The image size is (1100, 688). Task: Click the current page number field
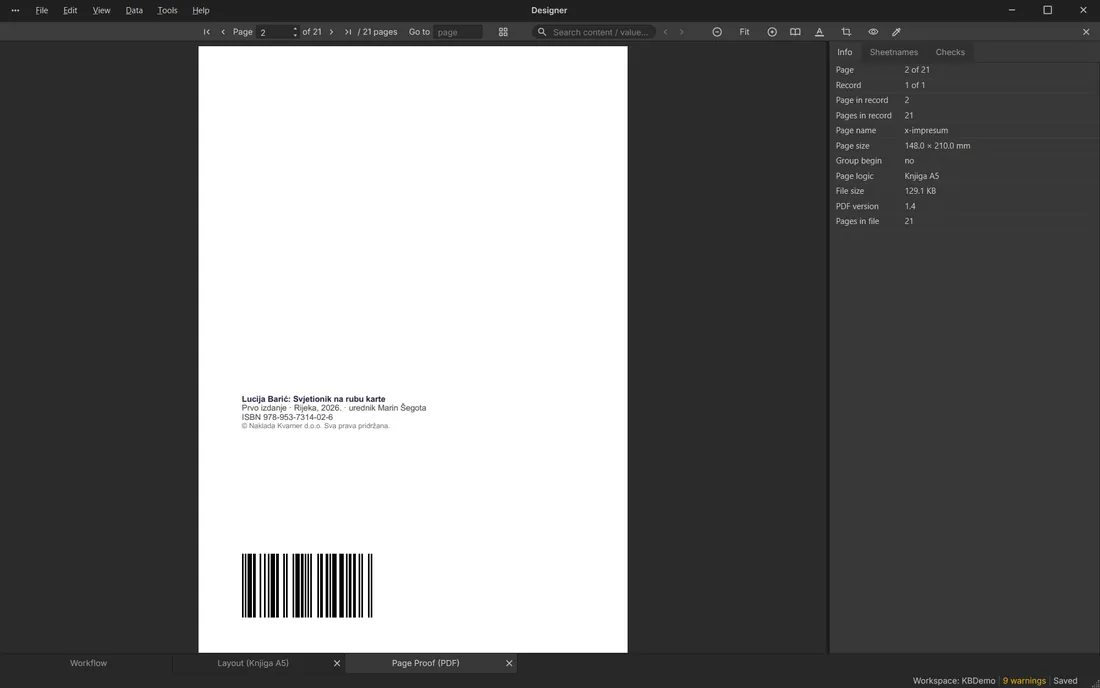274,32
